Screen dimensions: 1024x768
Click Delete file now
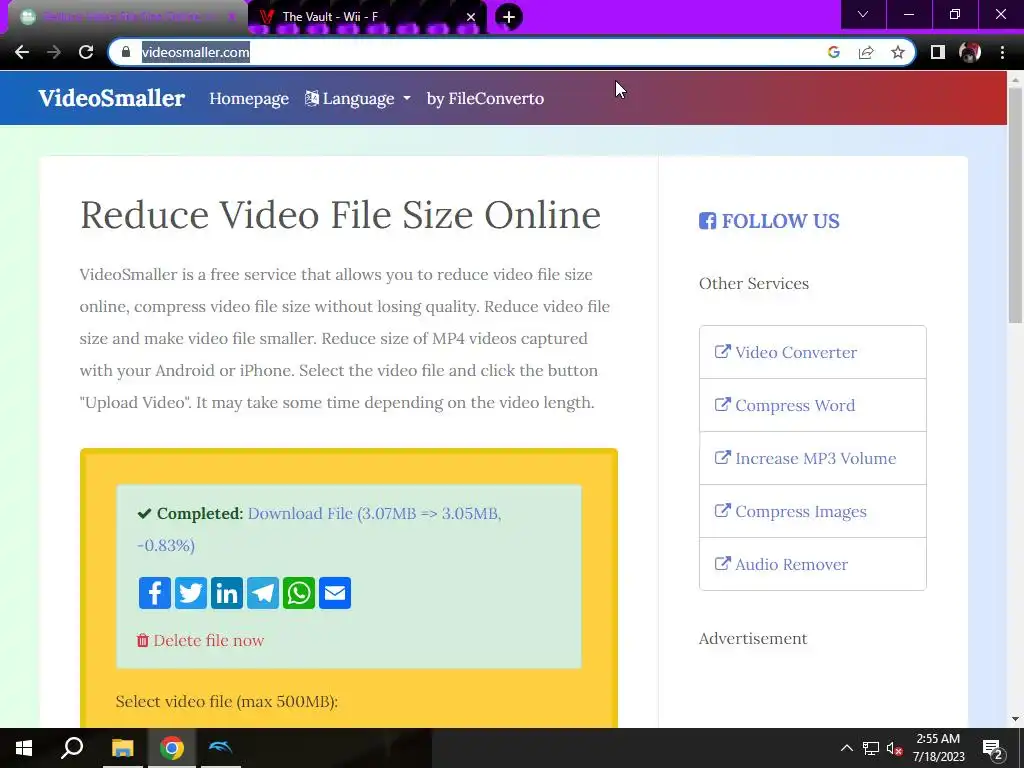pos(200,641)
